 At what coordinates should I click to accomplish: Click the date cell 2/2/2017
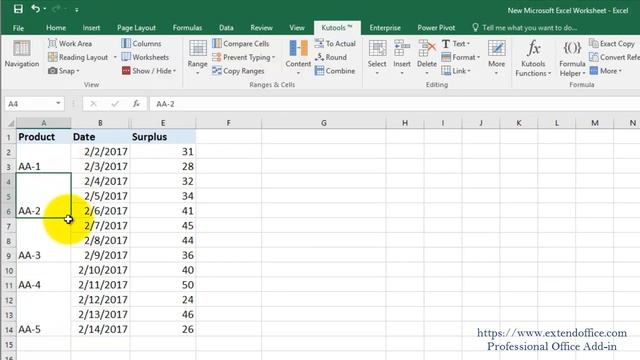click(x=101, y=152)
